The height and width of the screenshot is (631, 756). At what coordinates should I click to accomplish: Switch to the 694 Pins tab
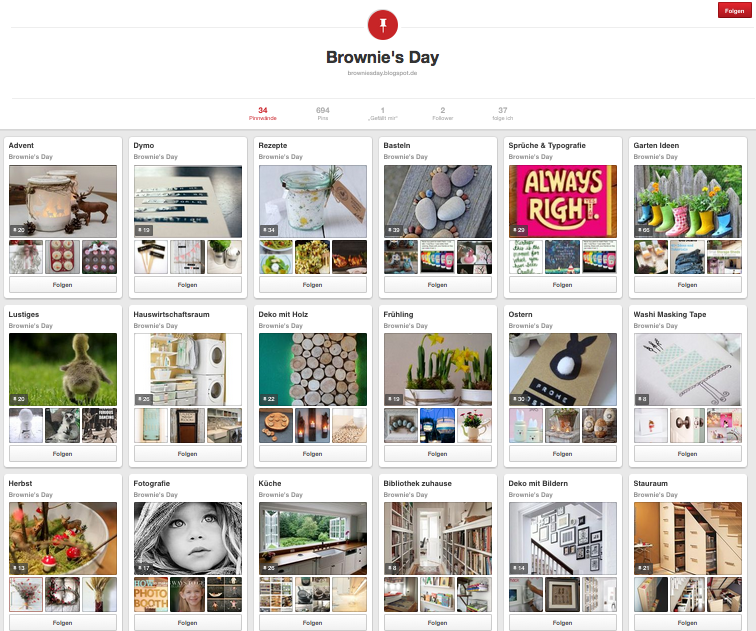(323, 114)
